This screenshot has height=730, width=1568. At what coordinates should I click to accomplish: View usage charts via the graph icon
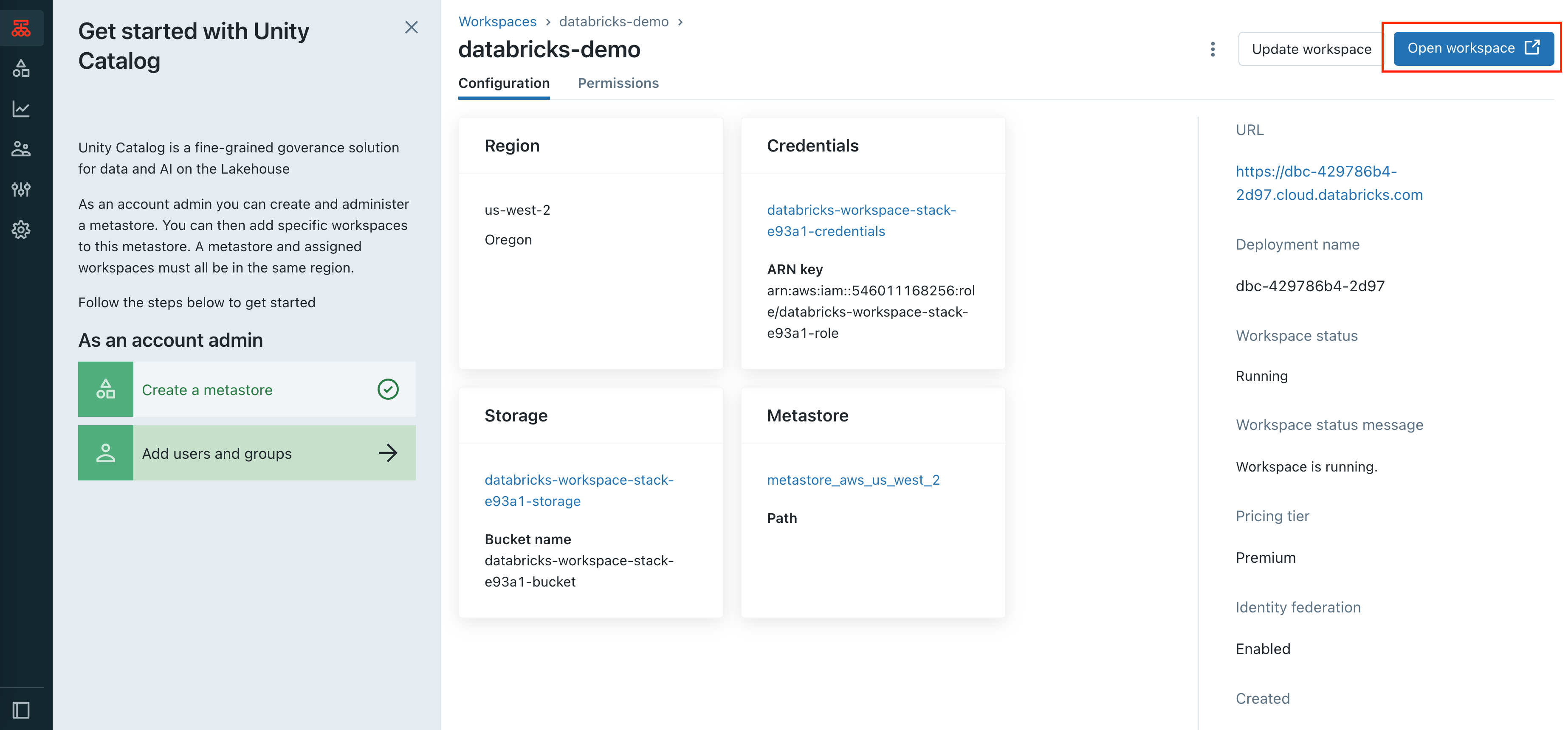pyautogui.click(x=22, y=108)
